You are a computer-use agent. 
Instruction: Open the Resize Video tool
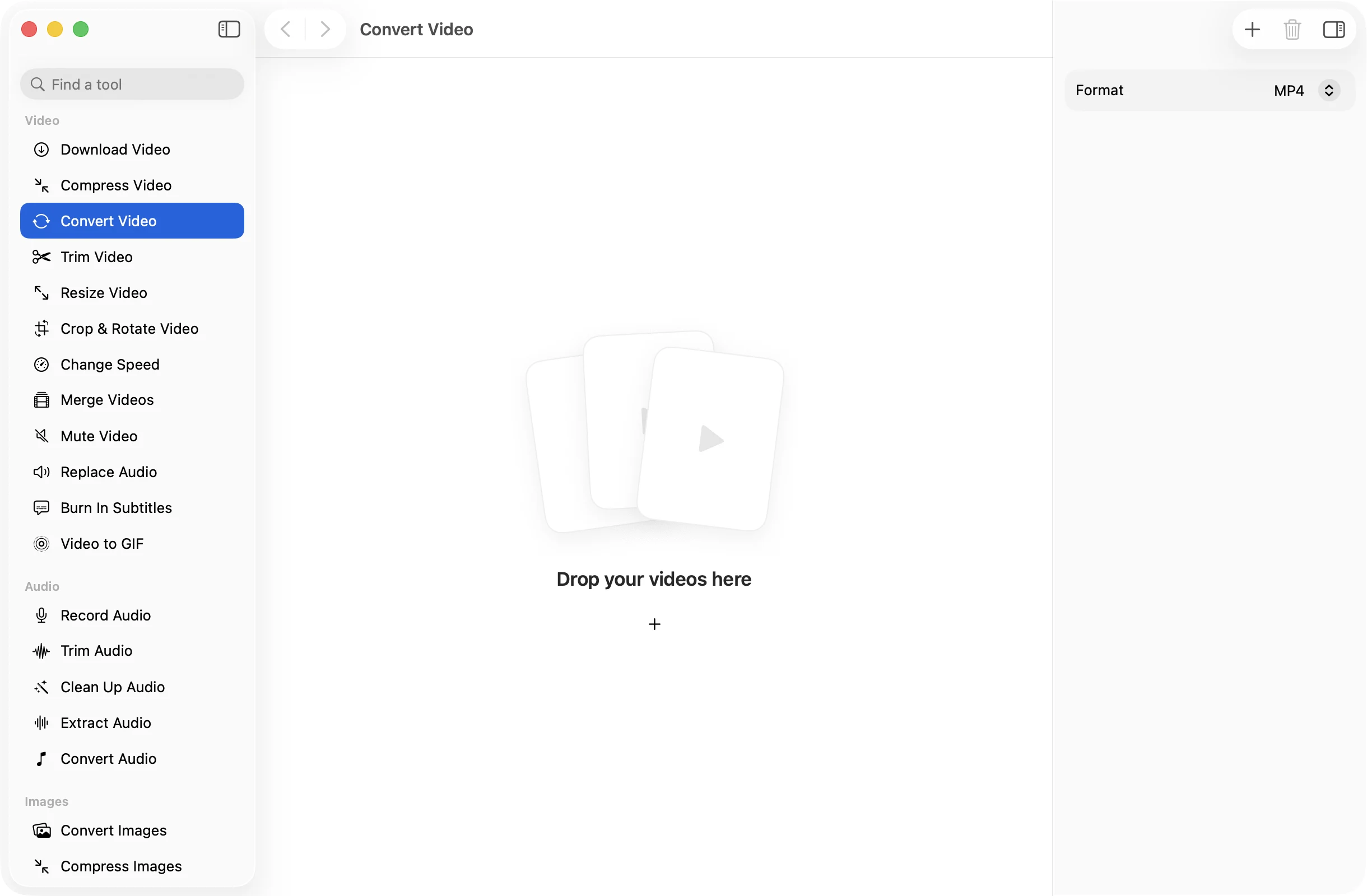point(132,293)
